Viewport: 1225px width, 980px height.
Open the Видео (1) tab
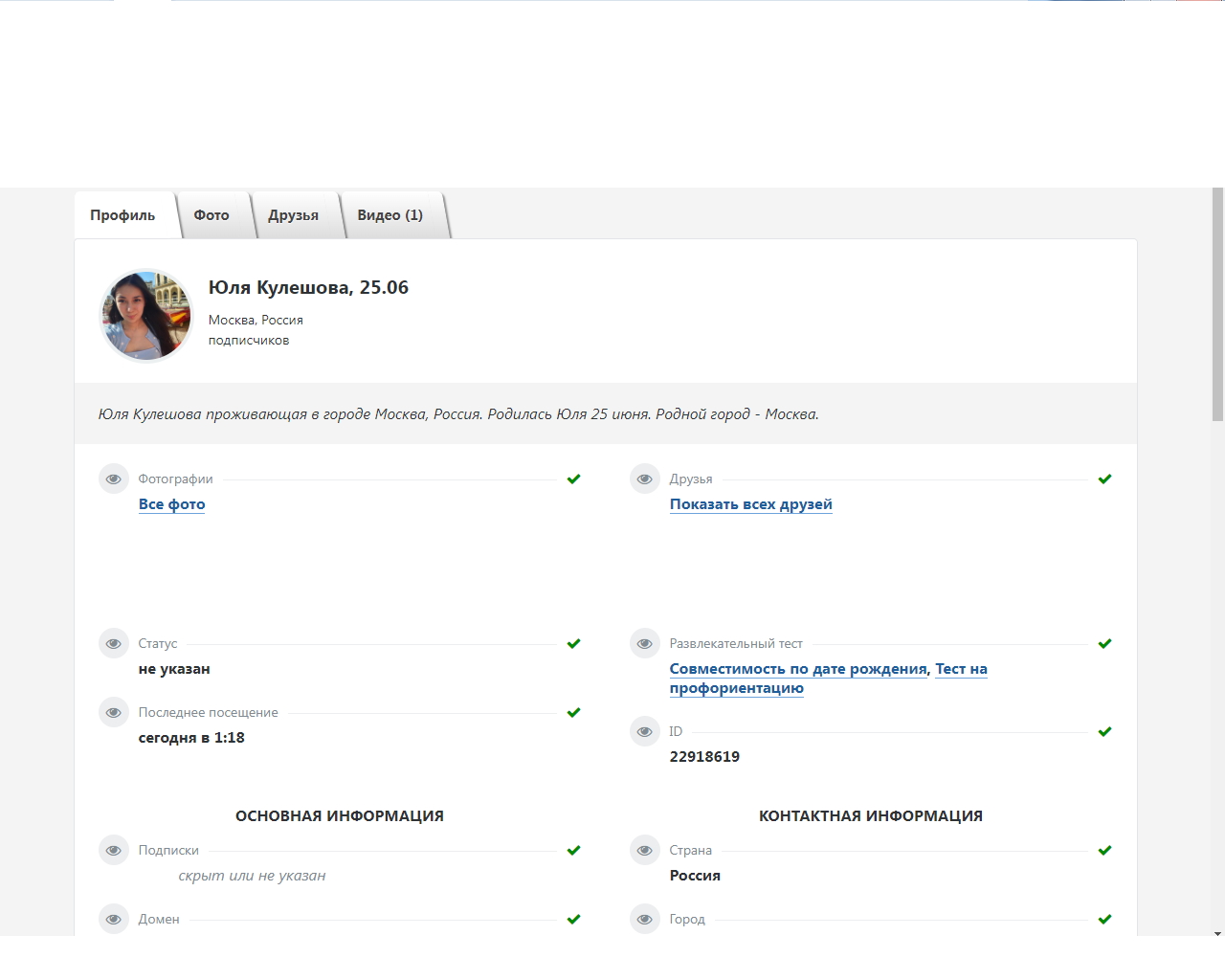click(x=390, y=215)
